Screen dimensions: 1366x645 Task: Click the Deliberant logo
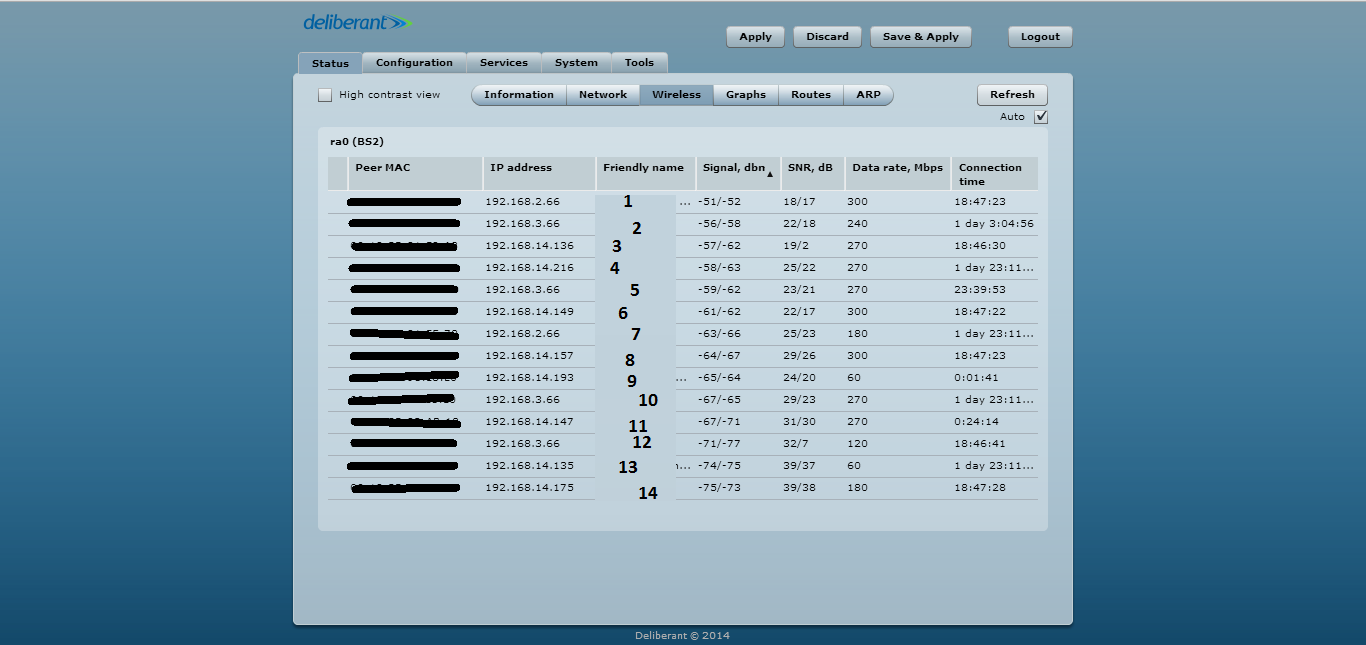[x=357, y=22]
